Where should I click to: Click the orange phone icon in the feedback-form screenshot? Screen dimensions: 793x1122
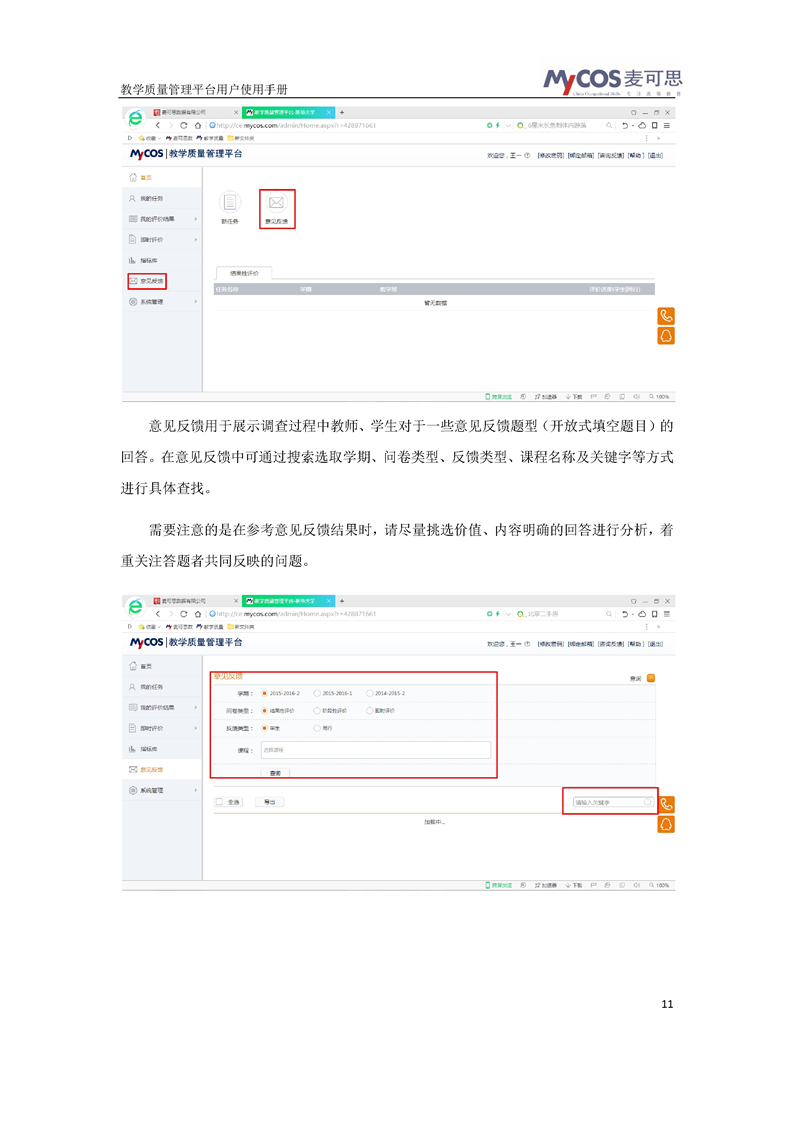pyautogui.click(x=666, y=804)
